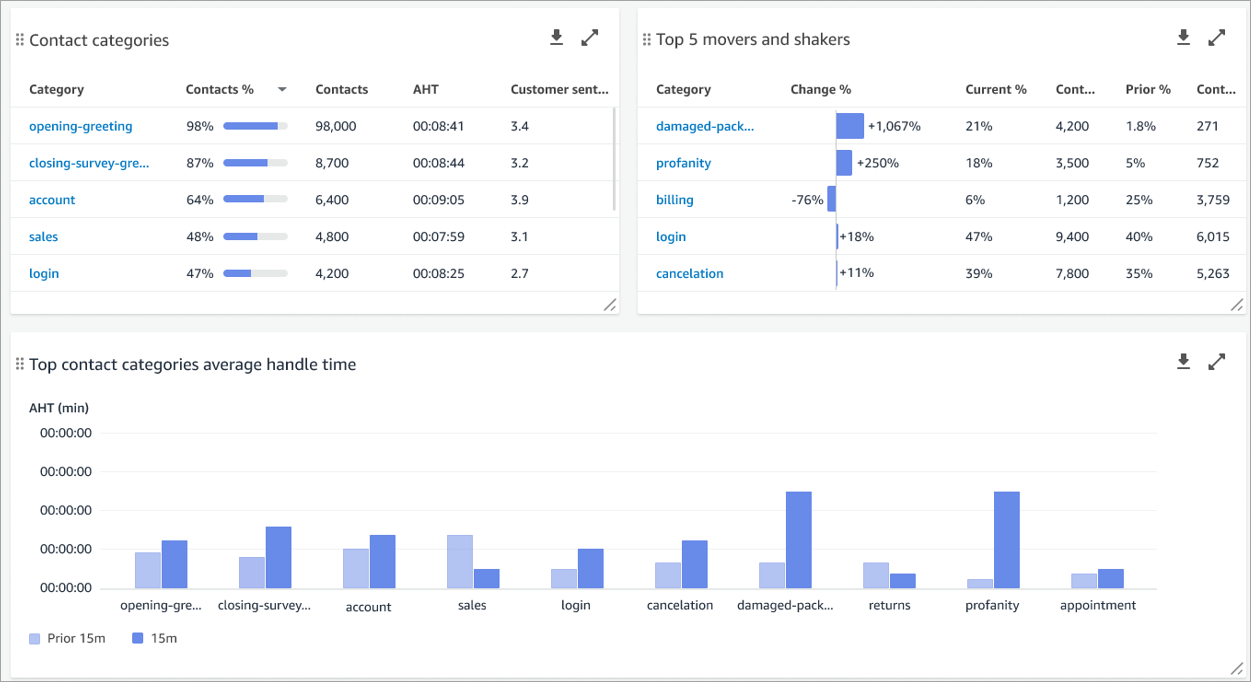
Task: Click the Contact categories table scrollbar
Action: (615, 160)
